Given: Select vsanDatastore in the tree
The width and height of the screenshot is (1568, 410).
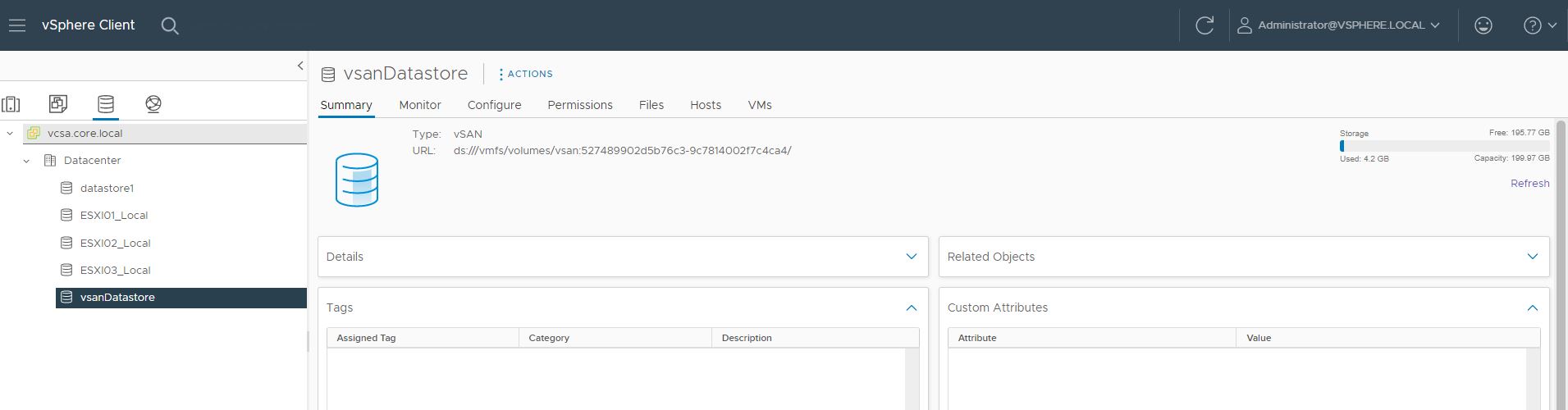Looking at the screenshot, I should 117,298.
